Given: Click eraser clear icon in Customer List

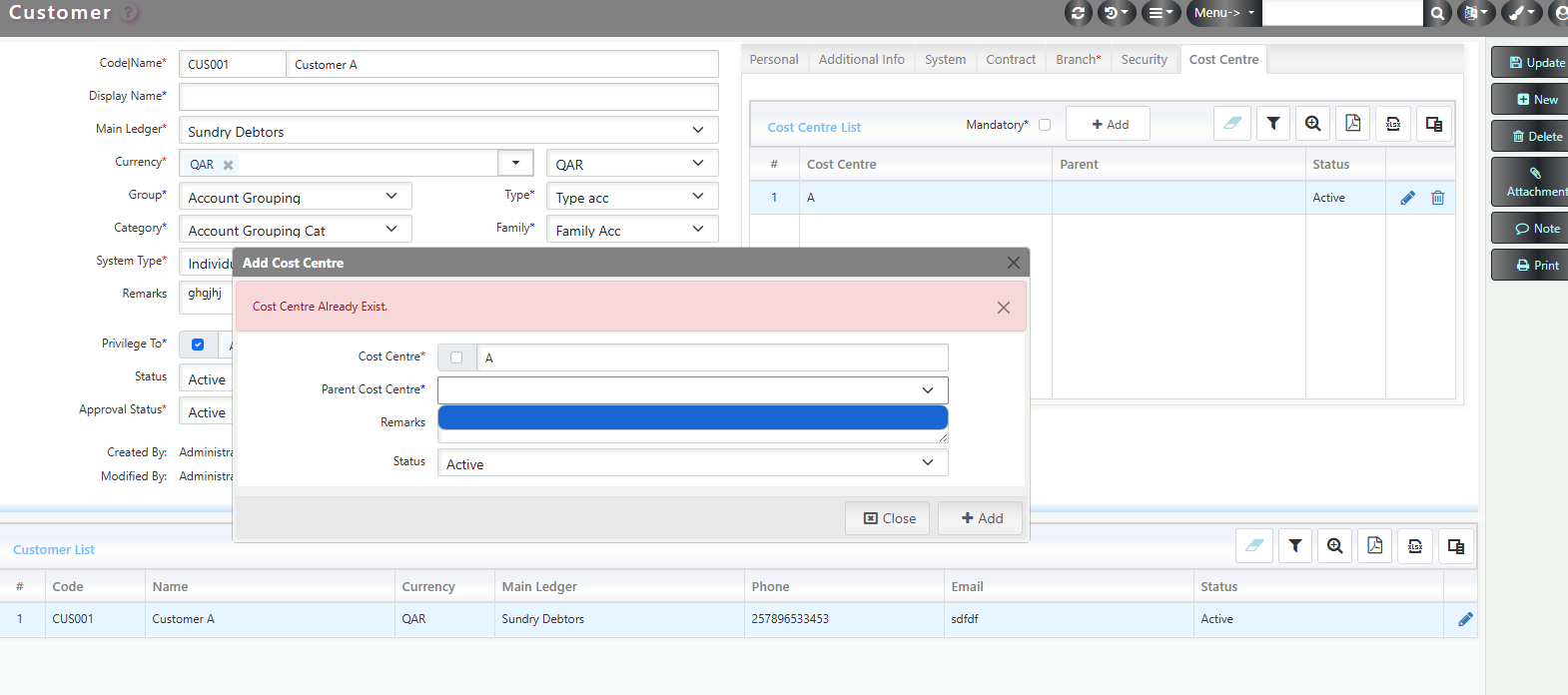Looking at the screenshot, I should (1254, 545).
